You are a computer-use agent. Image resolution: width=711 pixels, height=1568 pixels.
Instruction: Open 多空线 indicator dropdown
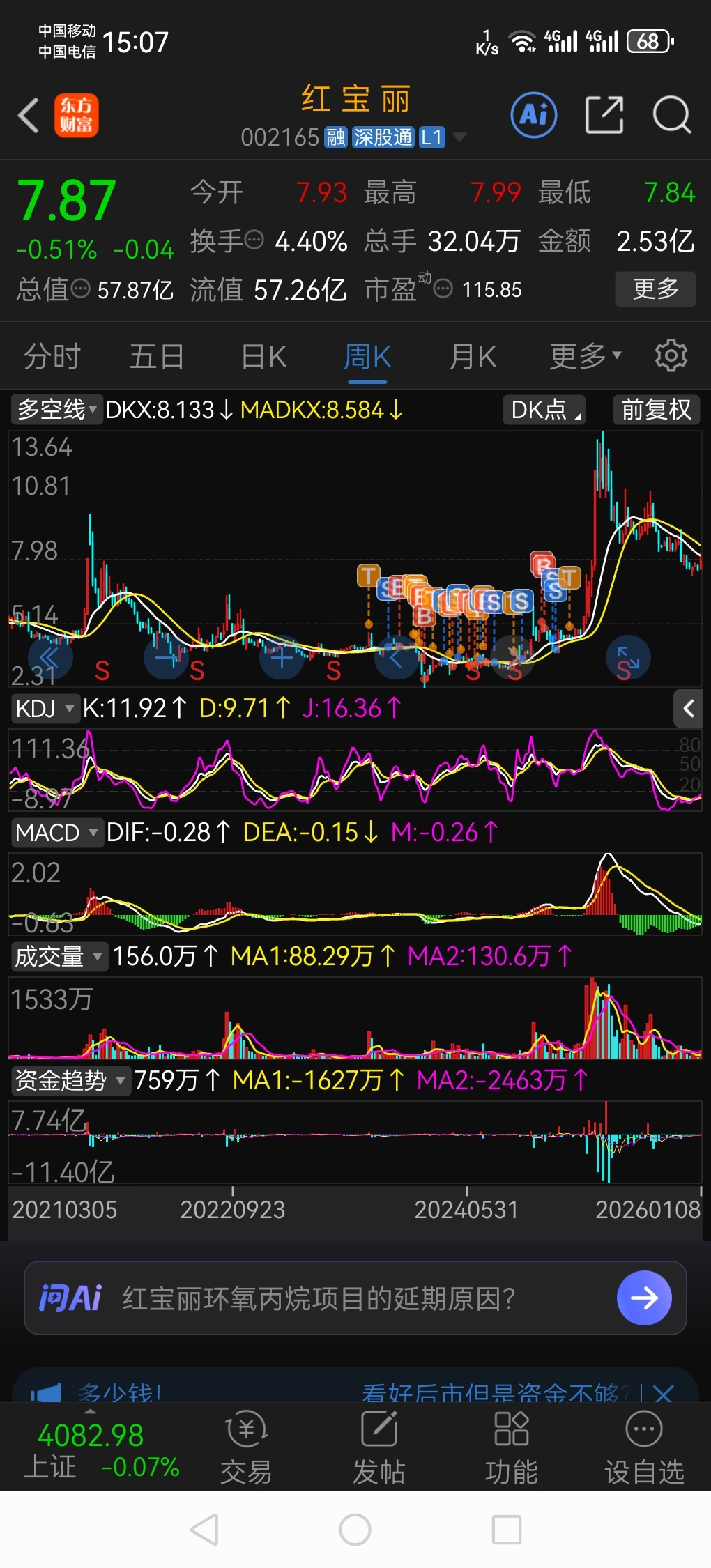tap(57, 410)
